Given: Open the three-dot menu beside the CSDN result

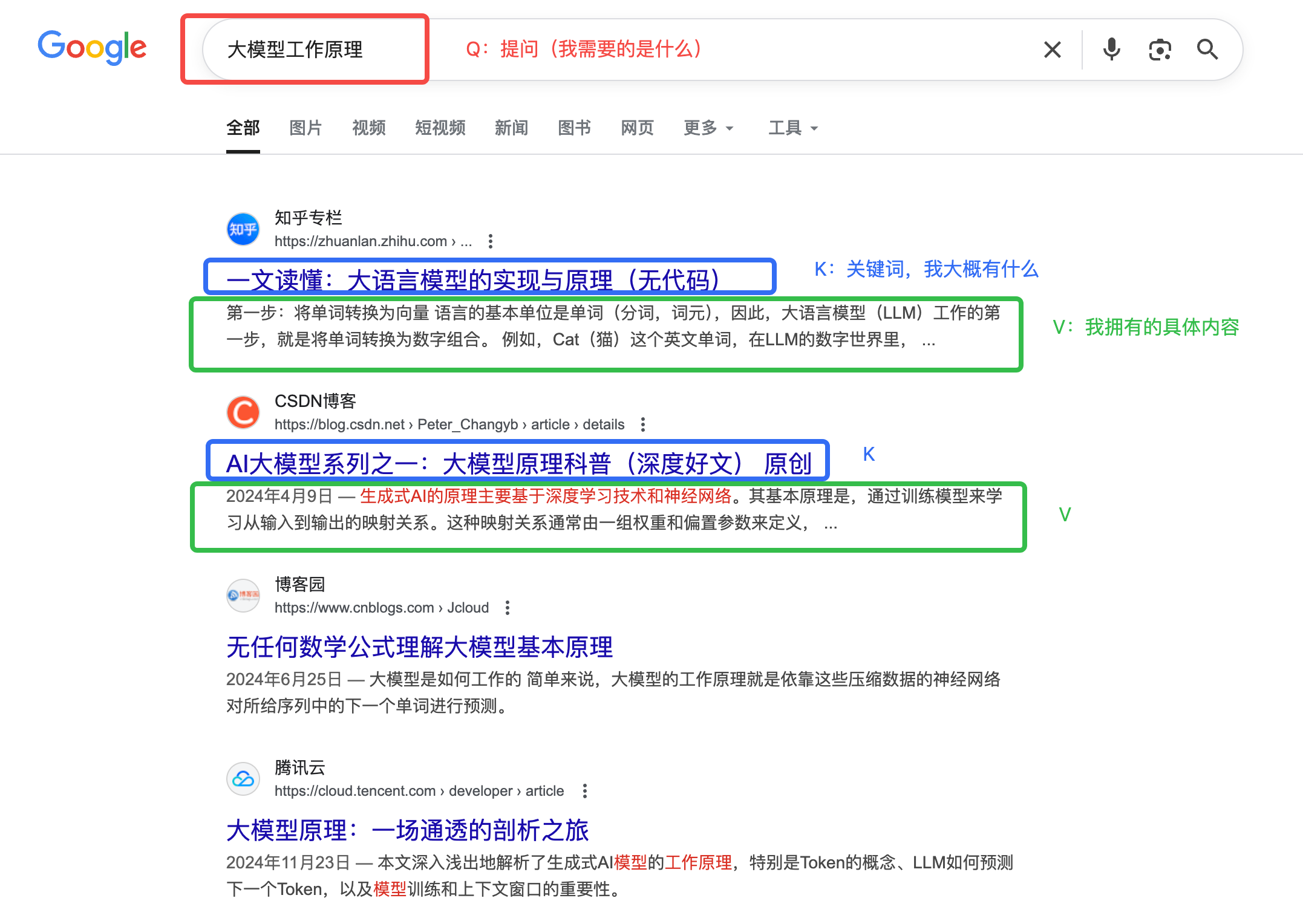Looking at the screenshot, I should (x=642, y=424).
